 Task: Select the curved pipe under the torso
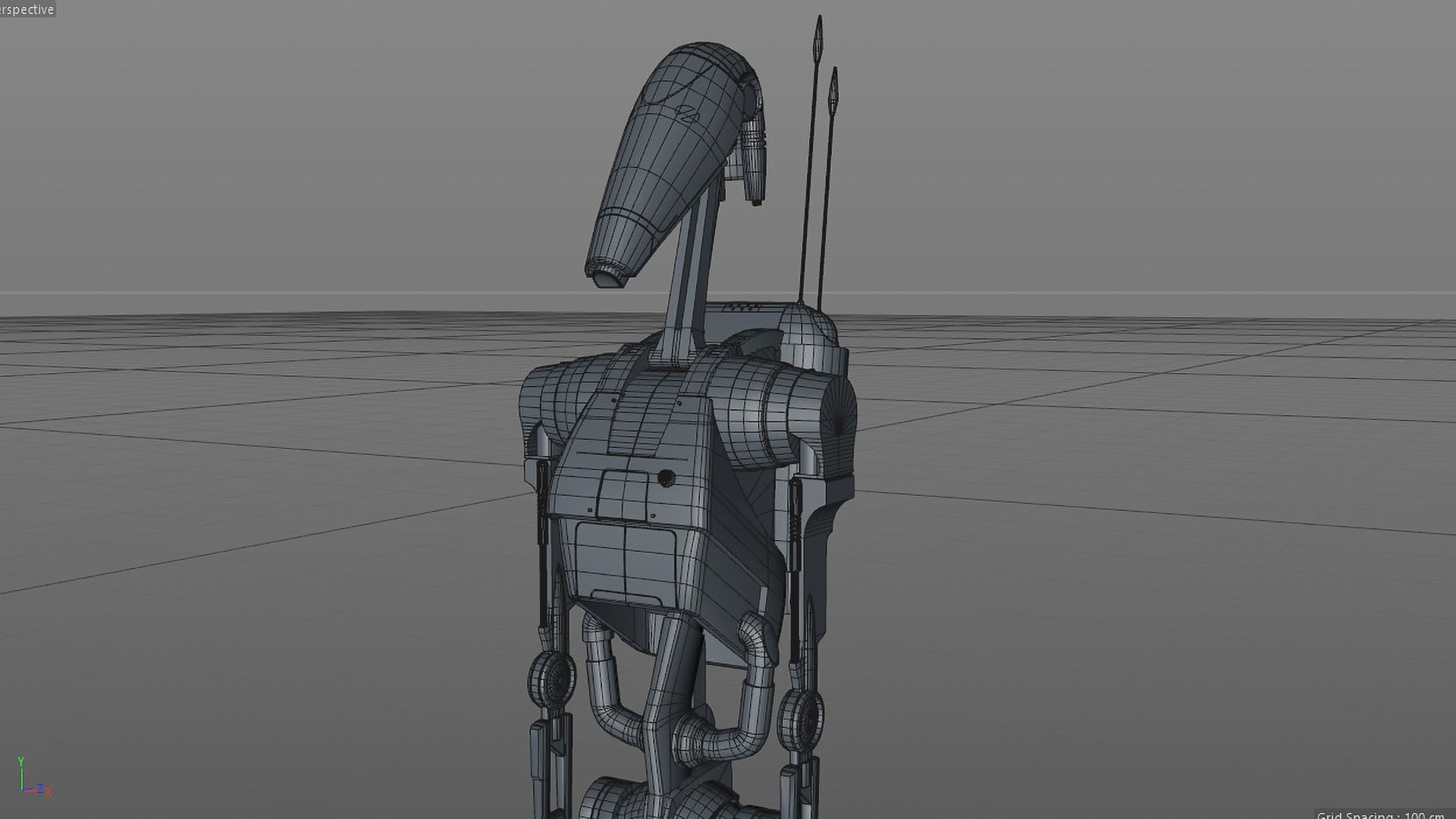tap(603, 682)
